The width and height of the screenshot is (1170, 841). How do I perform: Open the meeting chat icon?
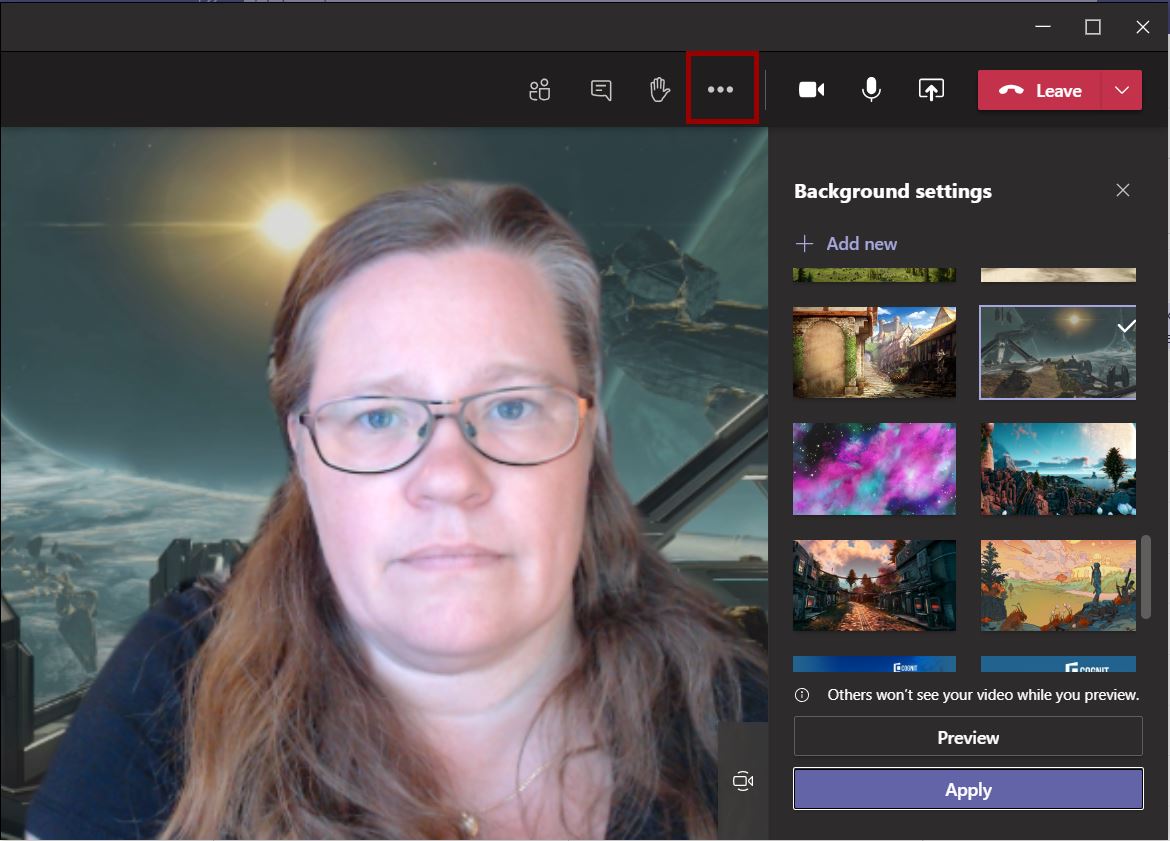(601, 90)
